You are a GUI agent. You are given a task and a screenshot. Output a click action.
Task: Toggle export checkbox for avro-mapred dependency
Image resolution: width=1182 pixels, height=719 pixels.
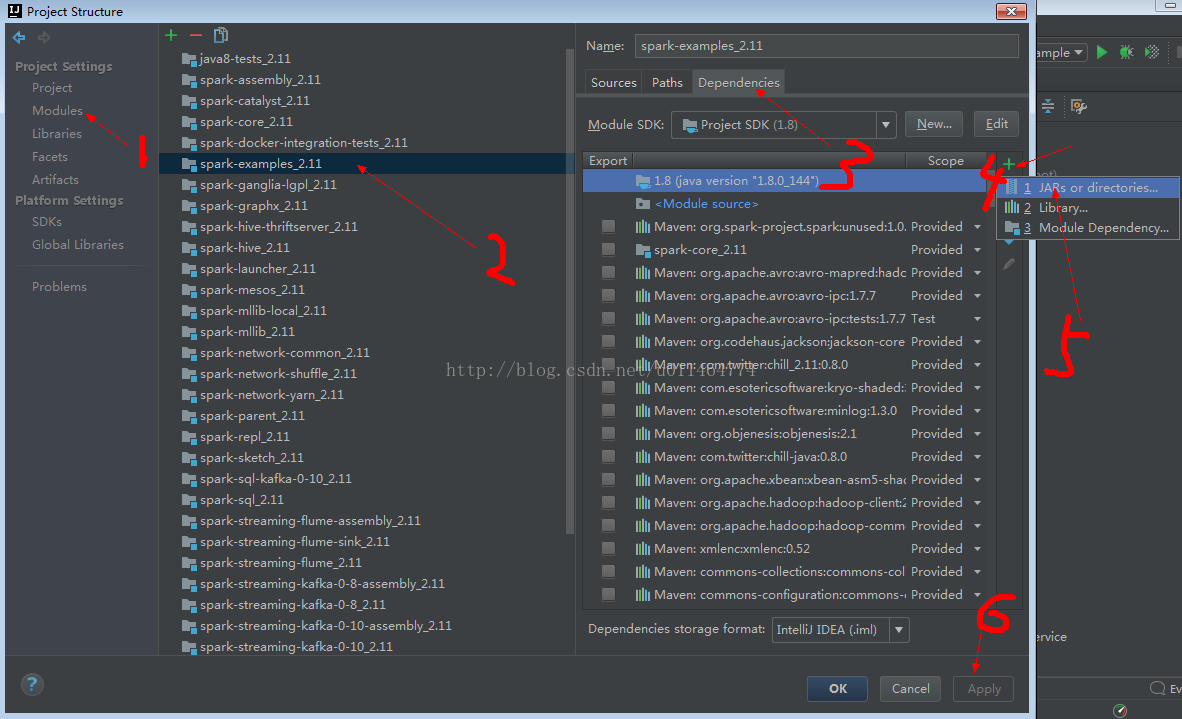(x=608, y=273)
